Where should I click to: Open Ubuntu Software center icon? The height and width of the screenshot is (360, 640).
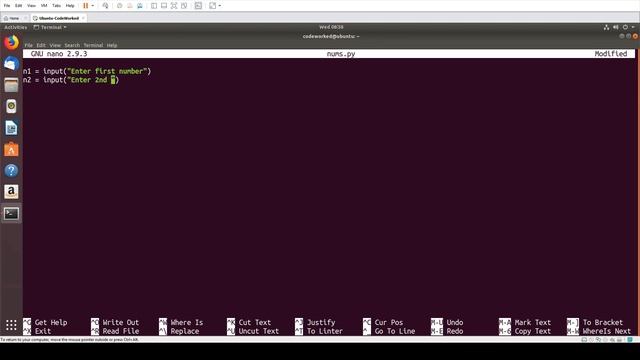point(11,149)
